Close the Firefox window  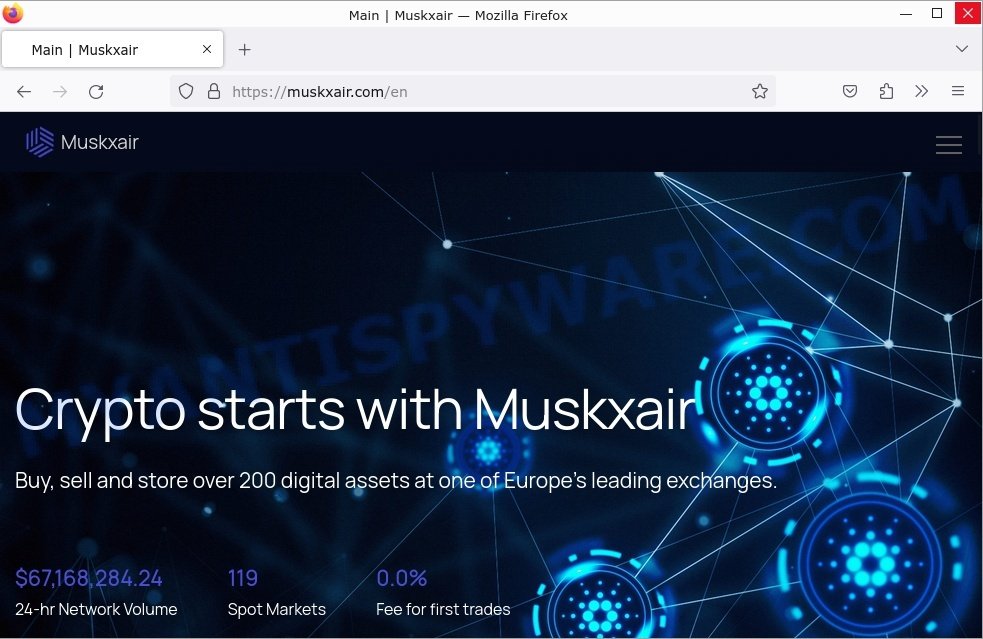click(x=968, y=13)
